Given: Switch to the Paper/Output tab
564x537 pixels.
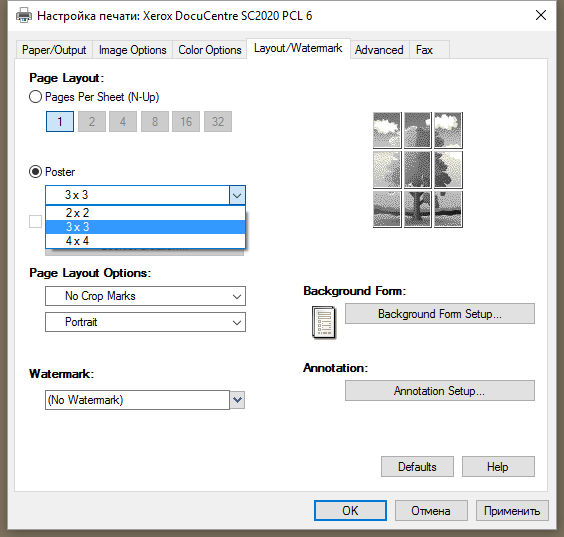Looking at the screenshot, I should pyautogui.click(x=54, y=50).
